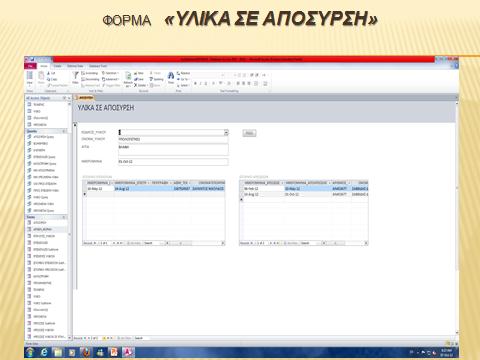
Task: Click the Refresh All icon
Action: pos(128,77)
